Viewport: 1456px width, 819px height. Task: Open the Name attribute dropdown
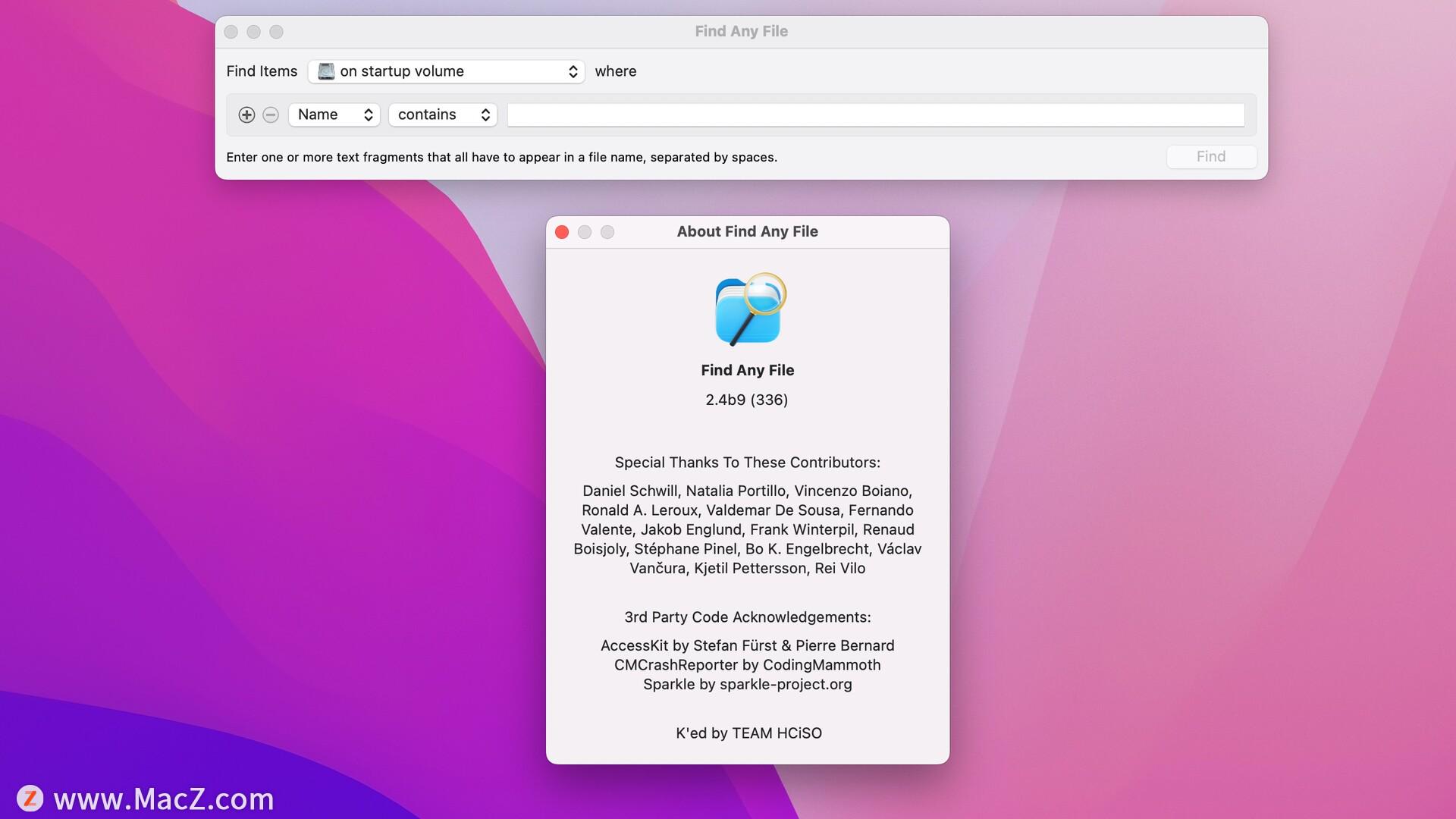pos(334,115)
